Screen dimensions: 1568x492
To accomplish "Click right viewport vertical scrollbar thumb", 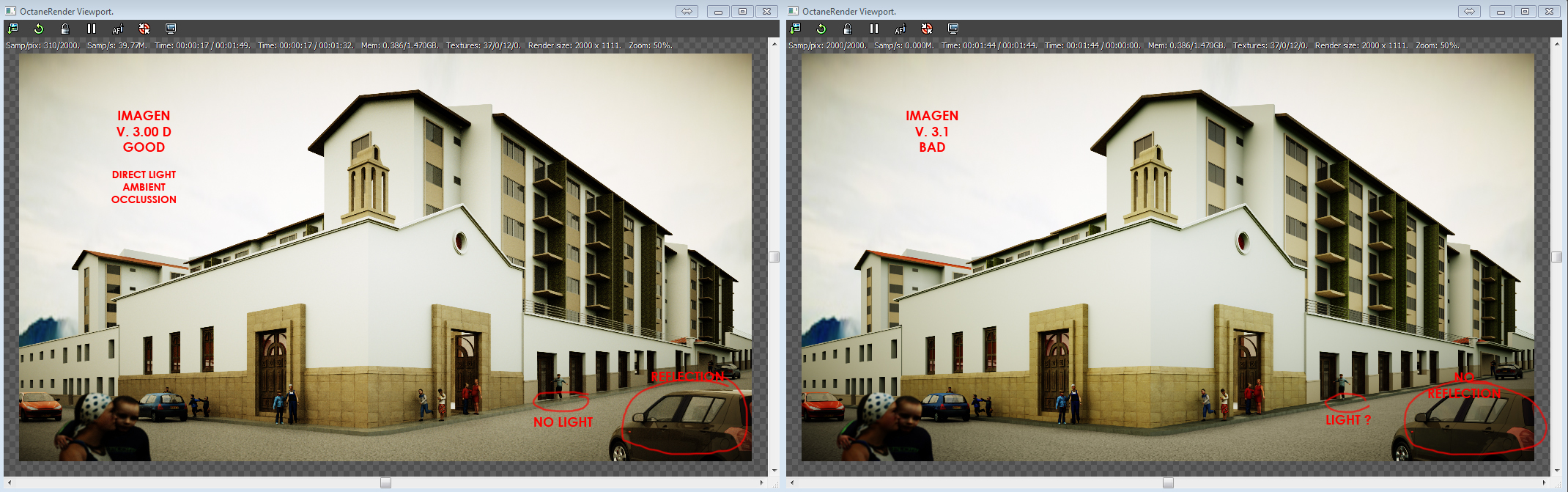I will click(1556, 257).
